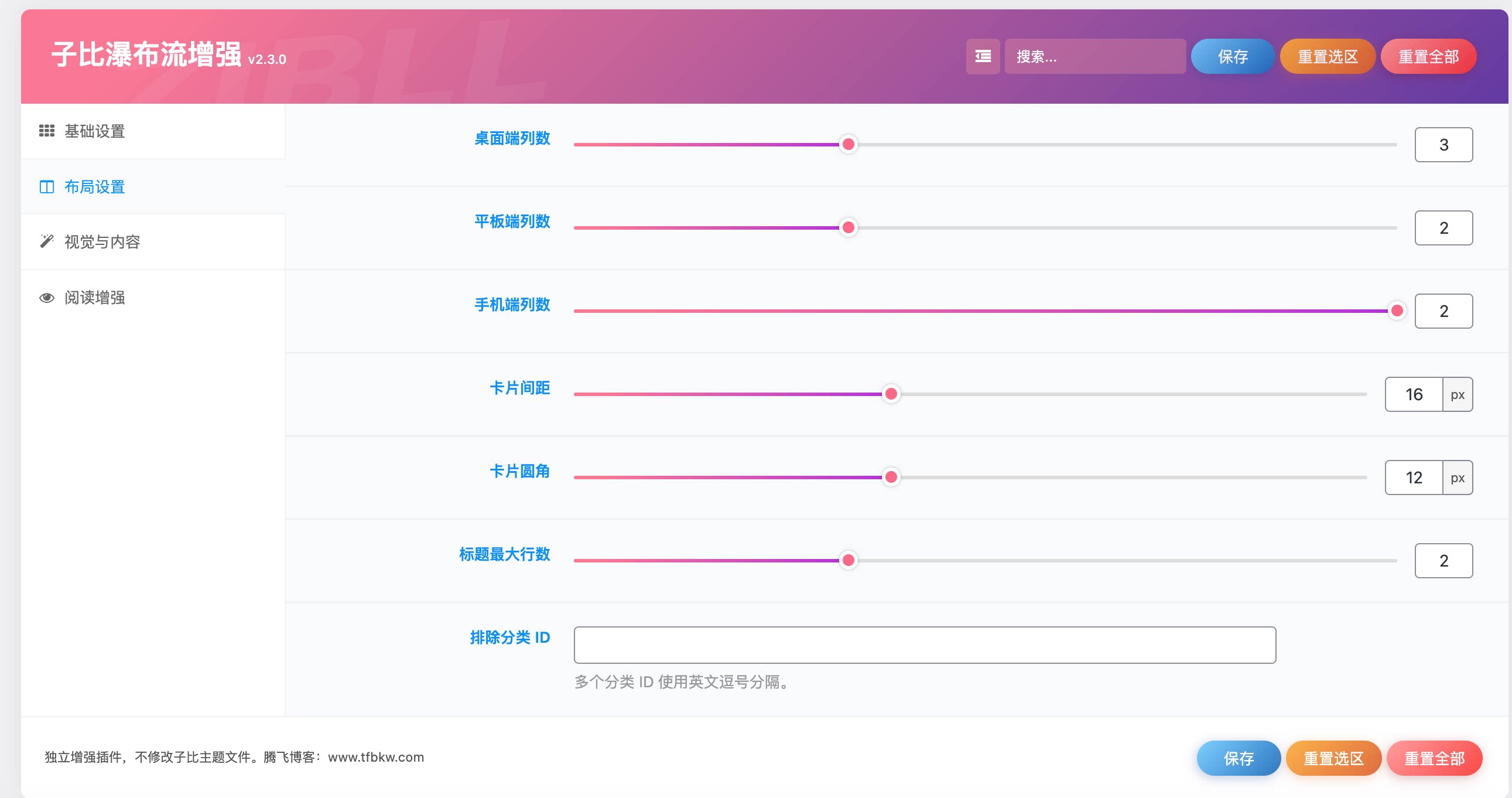The image size is (1512, 798).
Task: Click the 手机端列数 slider handle
Action: pos(1397,311)
